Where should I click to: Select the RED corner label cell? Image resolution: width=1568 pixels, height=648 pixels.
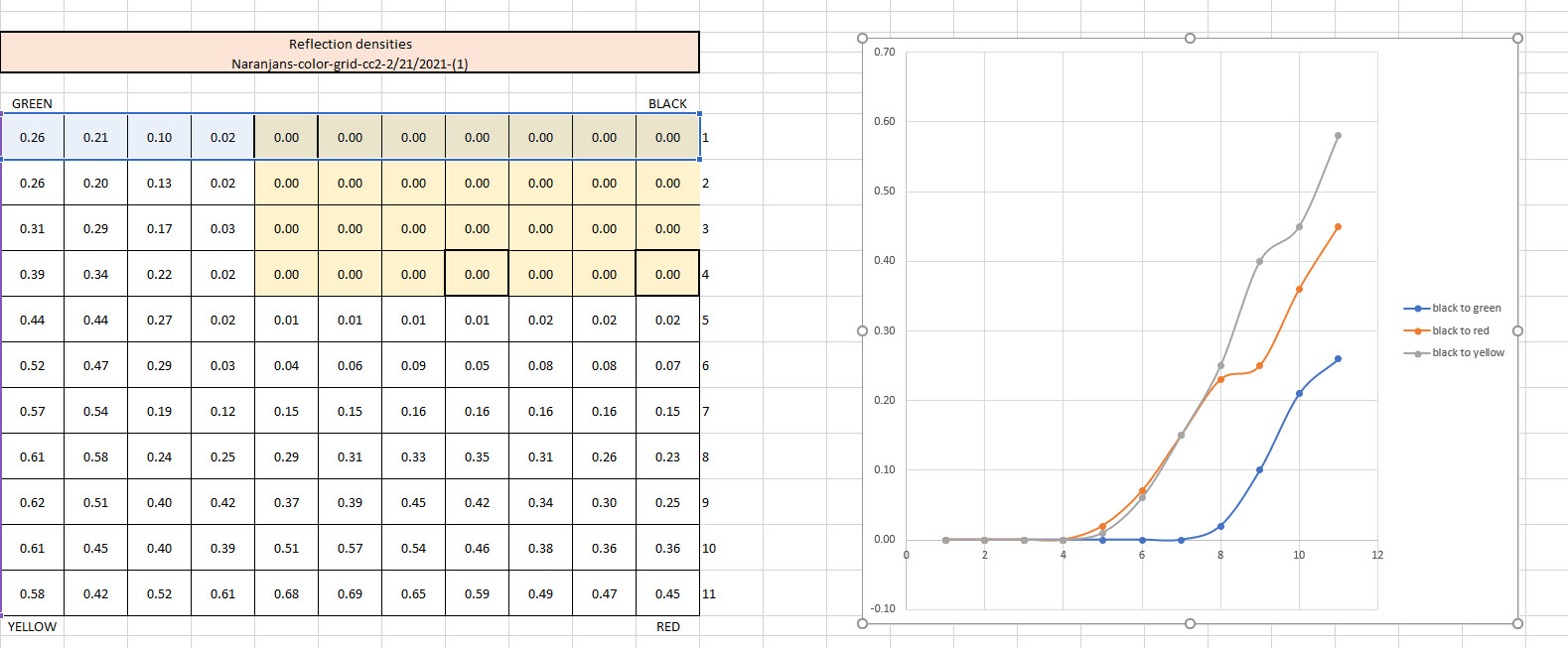click(x=667, y=626)
